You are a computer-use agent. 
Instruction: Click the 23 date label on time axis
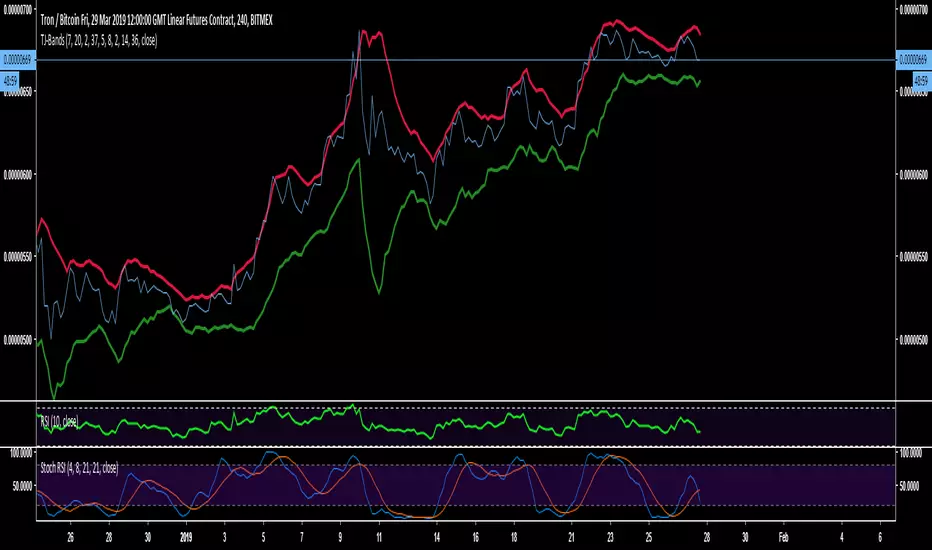[x=610, y=537]
